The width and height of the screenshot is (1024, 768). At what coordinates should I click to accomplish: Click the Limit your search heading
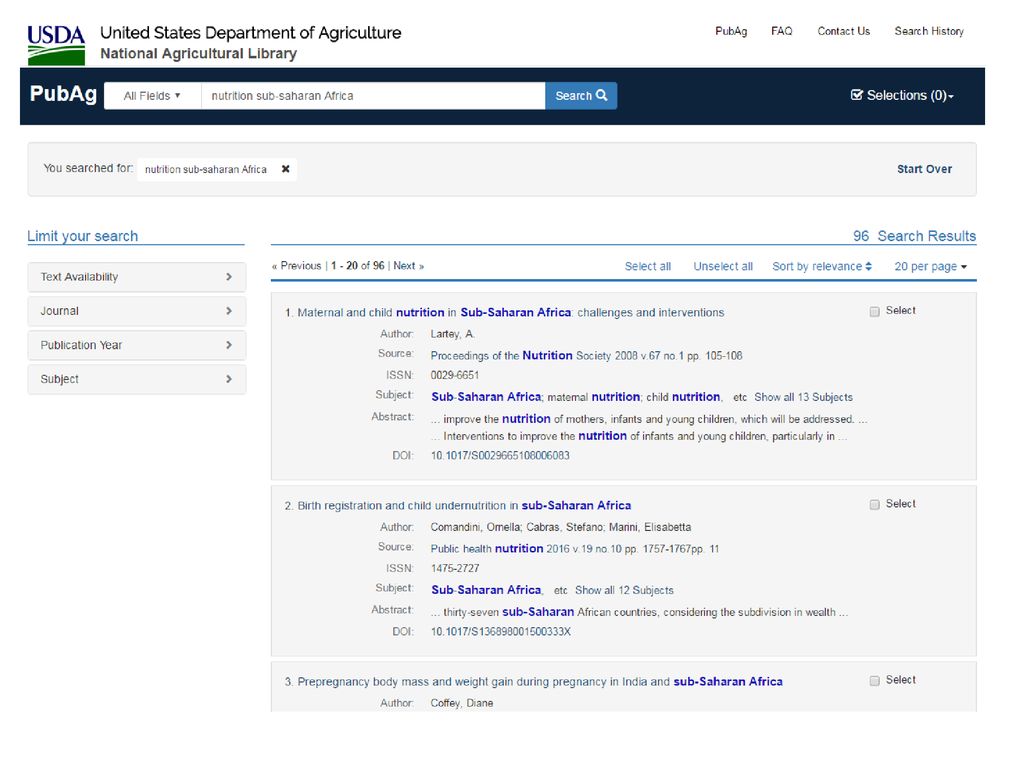(x=83, y=236)
